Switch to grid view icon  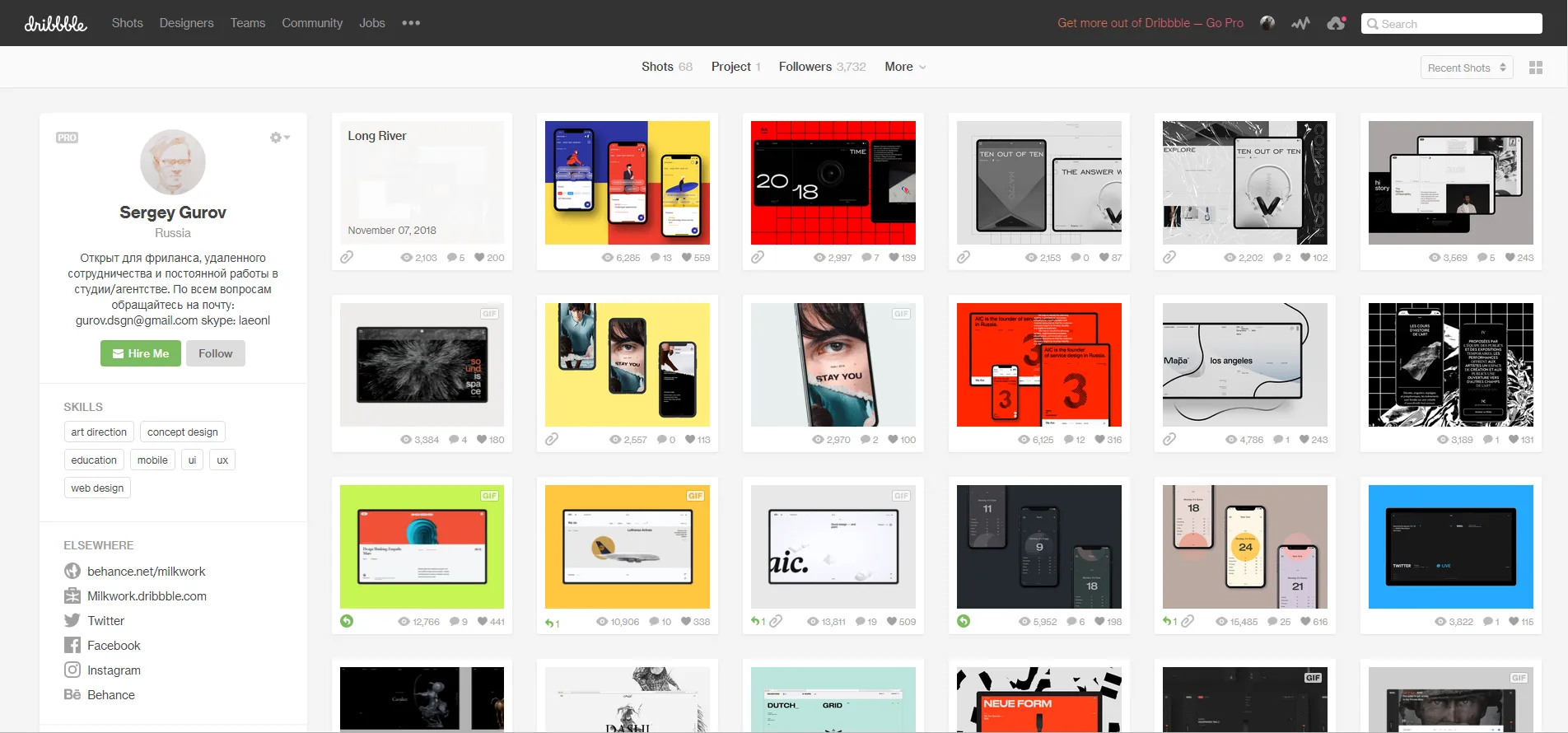pyautogui.click(x=1536, y=68)
